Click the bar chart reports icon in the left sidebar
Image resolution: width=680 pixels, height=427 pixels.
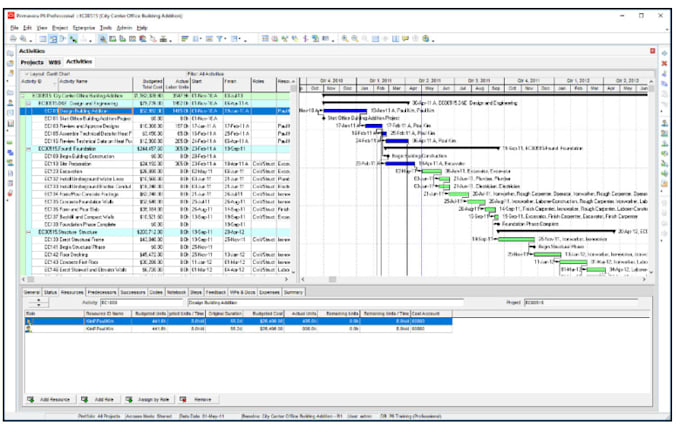coord(10,123)
